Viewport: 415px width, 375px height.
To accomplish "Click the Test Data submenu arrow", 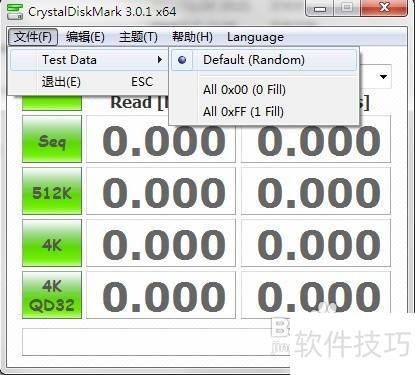I will [x=160, y=60].
